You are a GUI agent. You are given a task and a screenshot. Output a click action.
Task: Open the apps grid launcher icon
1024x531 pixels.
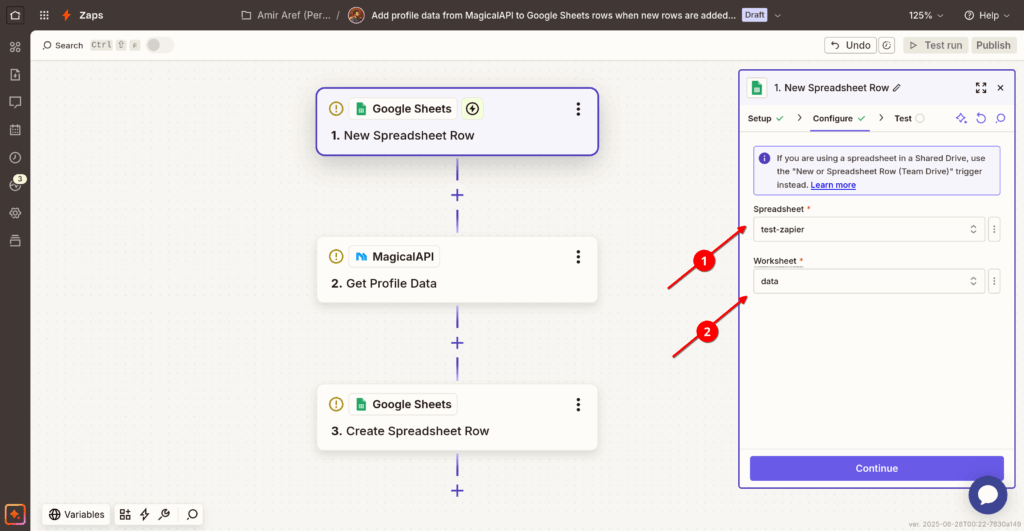click(x=44, y=15)
